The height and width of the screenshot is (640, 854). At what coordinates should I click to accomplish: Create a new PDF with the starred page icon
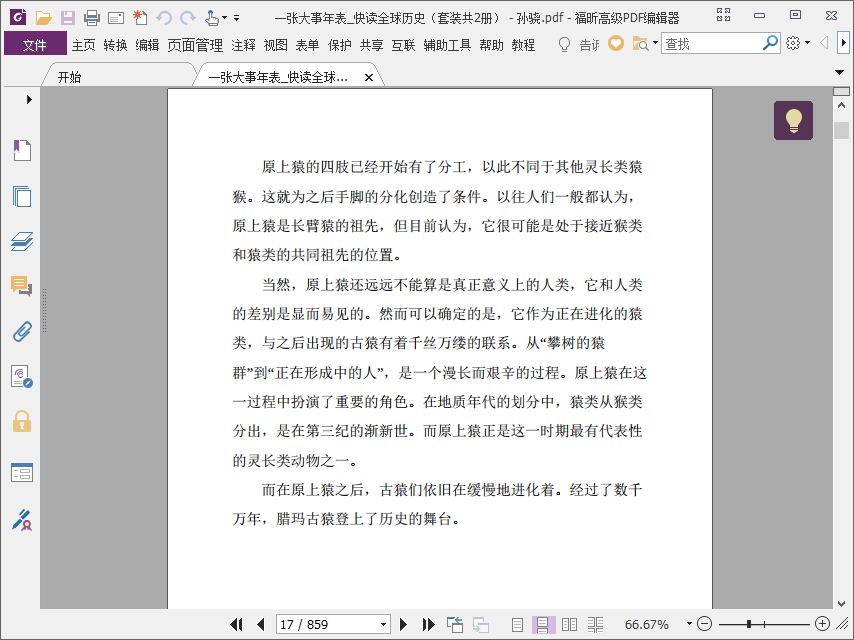click(140, 18)
